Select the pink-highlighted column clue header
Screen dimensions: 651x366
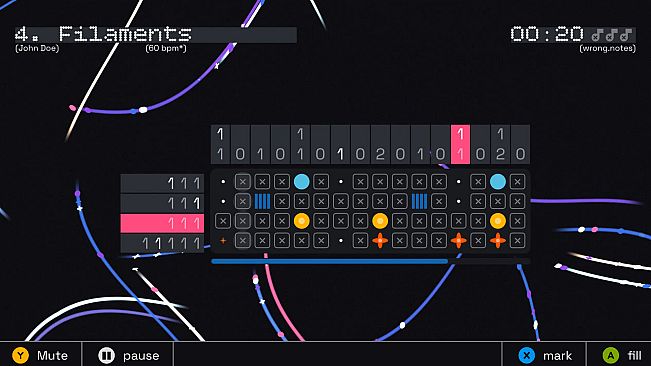(460, 144)
